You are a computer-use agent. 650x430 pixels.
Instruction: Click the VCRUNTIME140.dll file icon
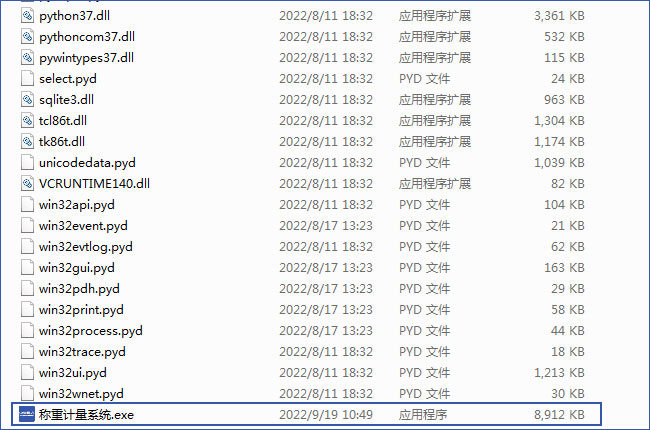coord(27,184)
